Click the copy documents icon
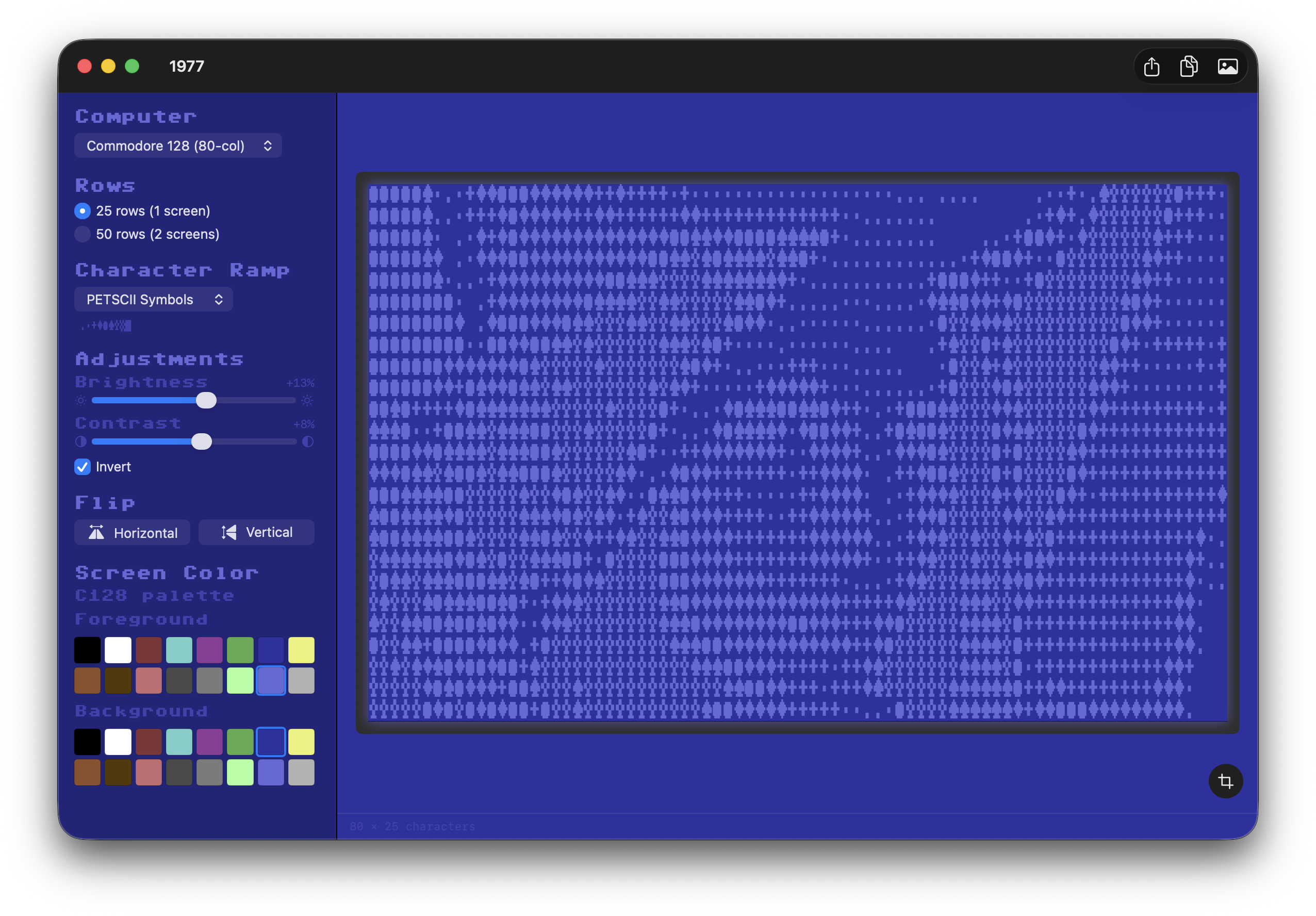1316x916 pixels. tap(1188, 67)
